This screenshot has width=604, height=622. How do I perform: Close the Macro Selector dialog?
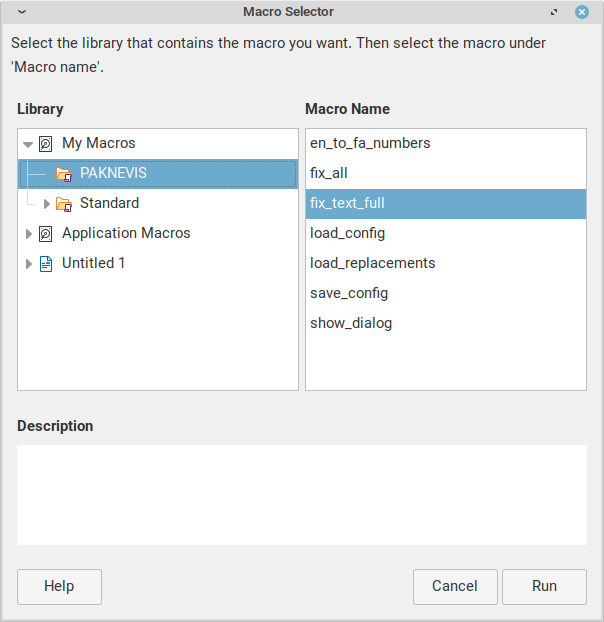pyautogui.click(x=582, y=12)
